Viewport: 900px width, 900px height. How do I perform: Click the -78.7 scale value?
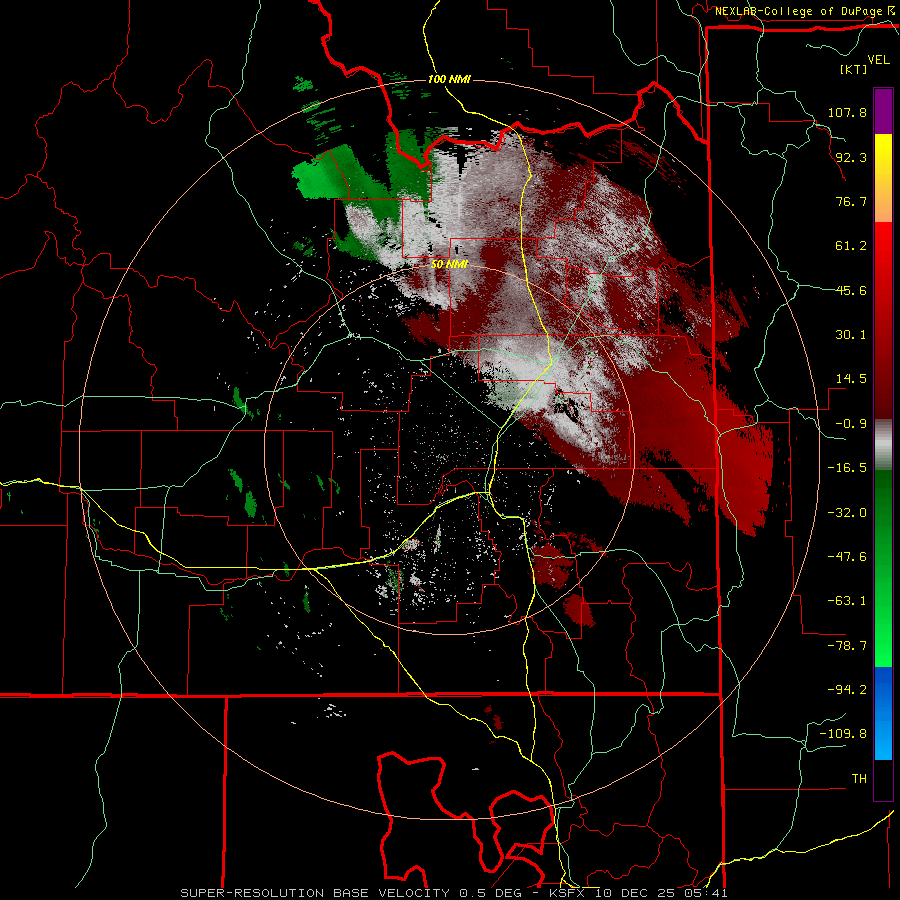point(847,646)
